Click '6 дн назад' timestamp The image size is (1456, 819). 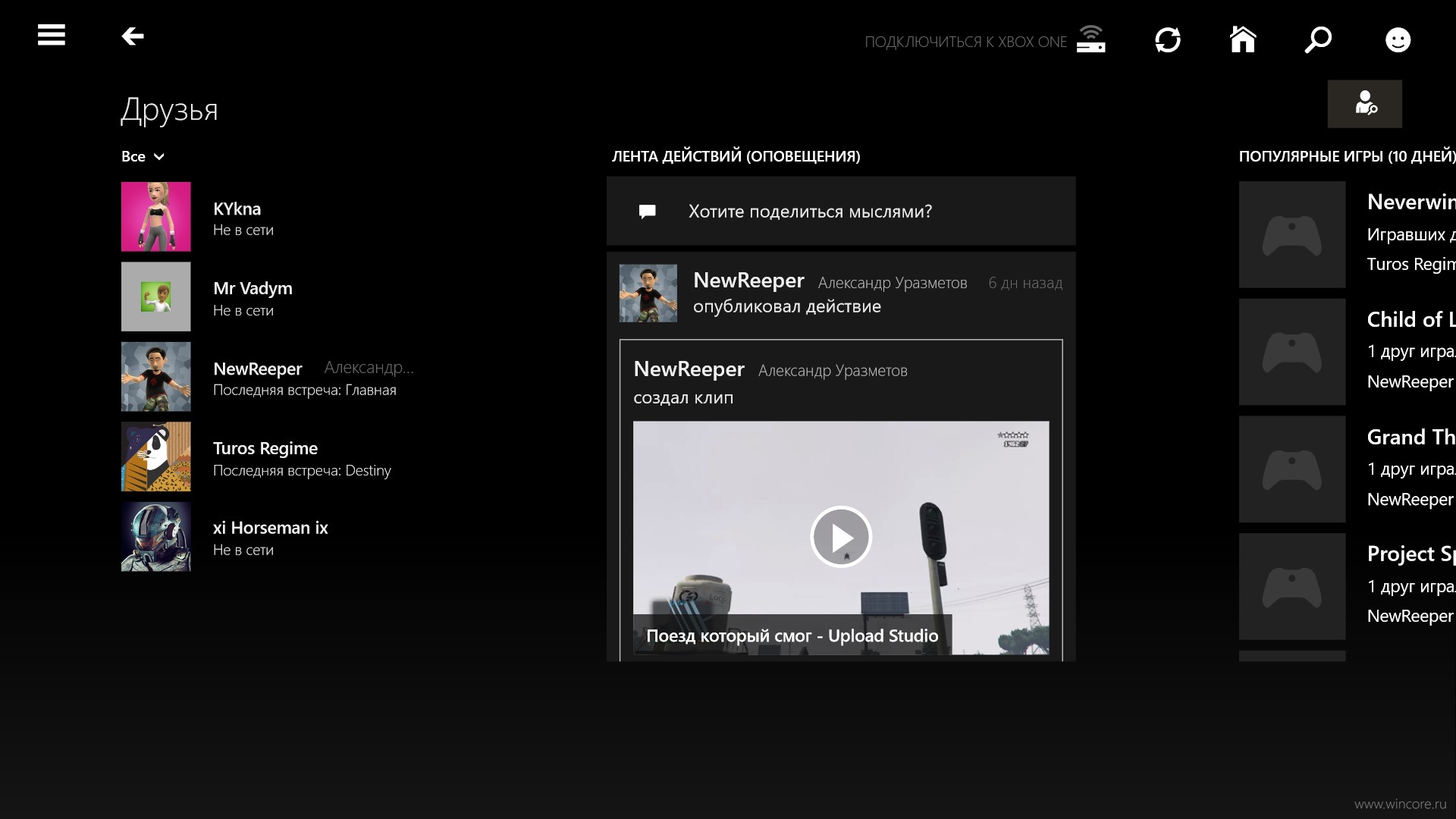coord(1025,283)
